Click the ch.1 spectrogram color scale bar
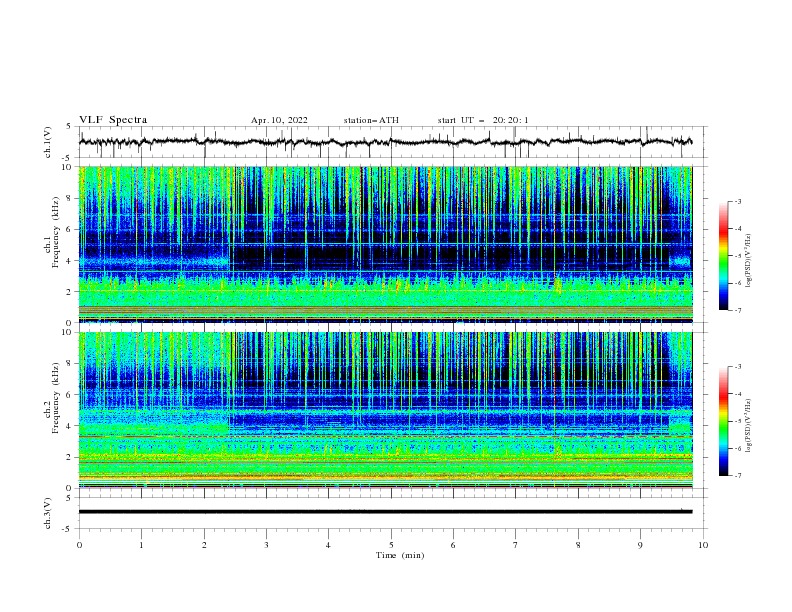 point(723,256)
